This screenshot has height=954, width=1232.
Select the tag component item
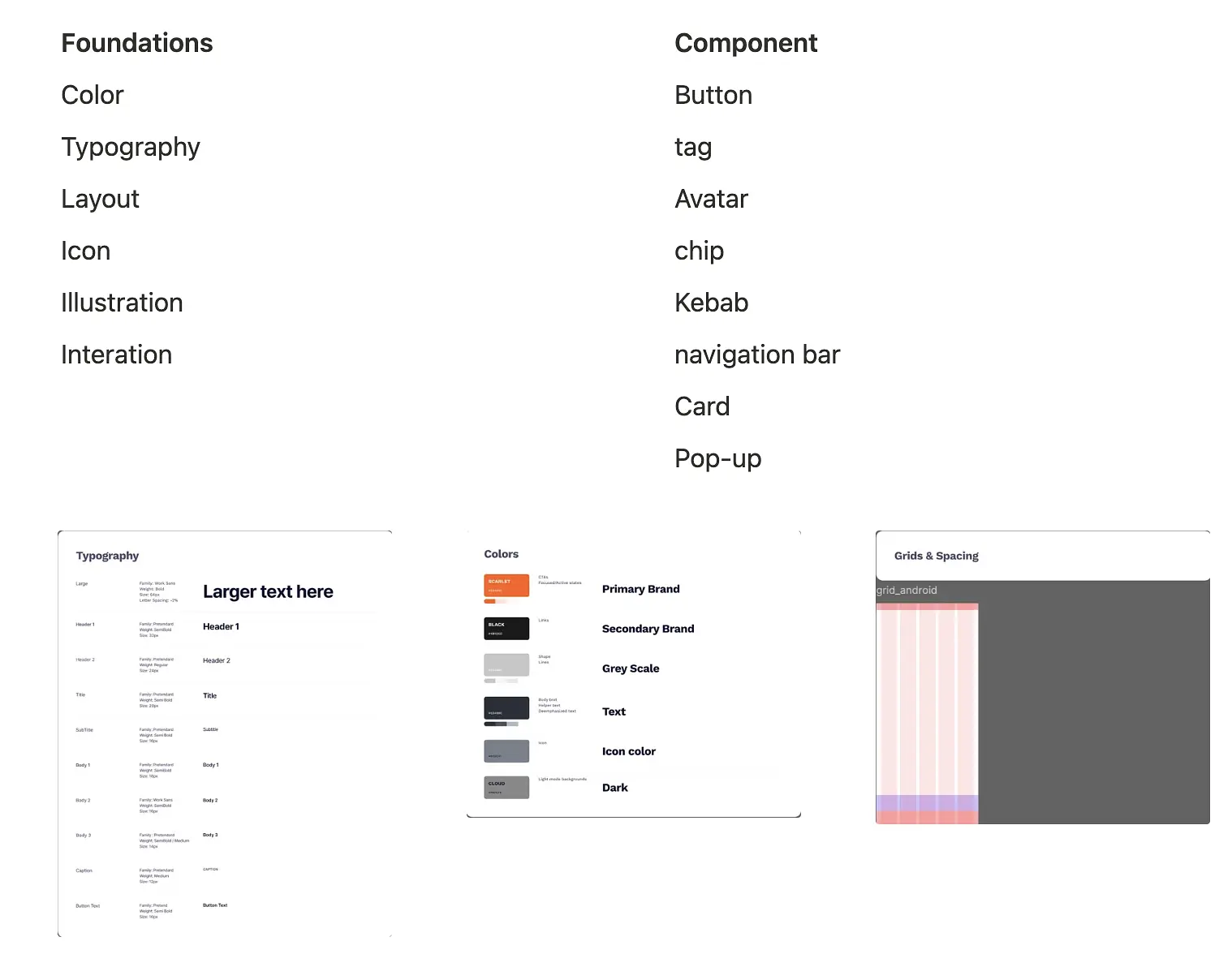693,148
